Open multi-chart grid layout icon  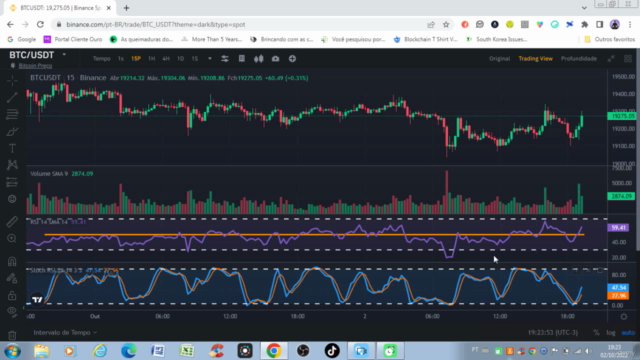(628, 59)
